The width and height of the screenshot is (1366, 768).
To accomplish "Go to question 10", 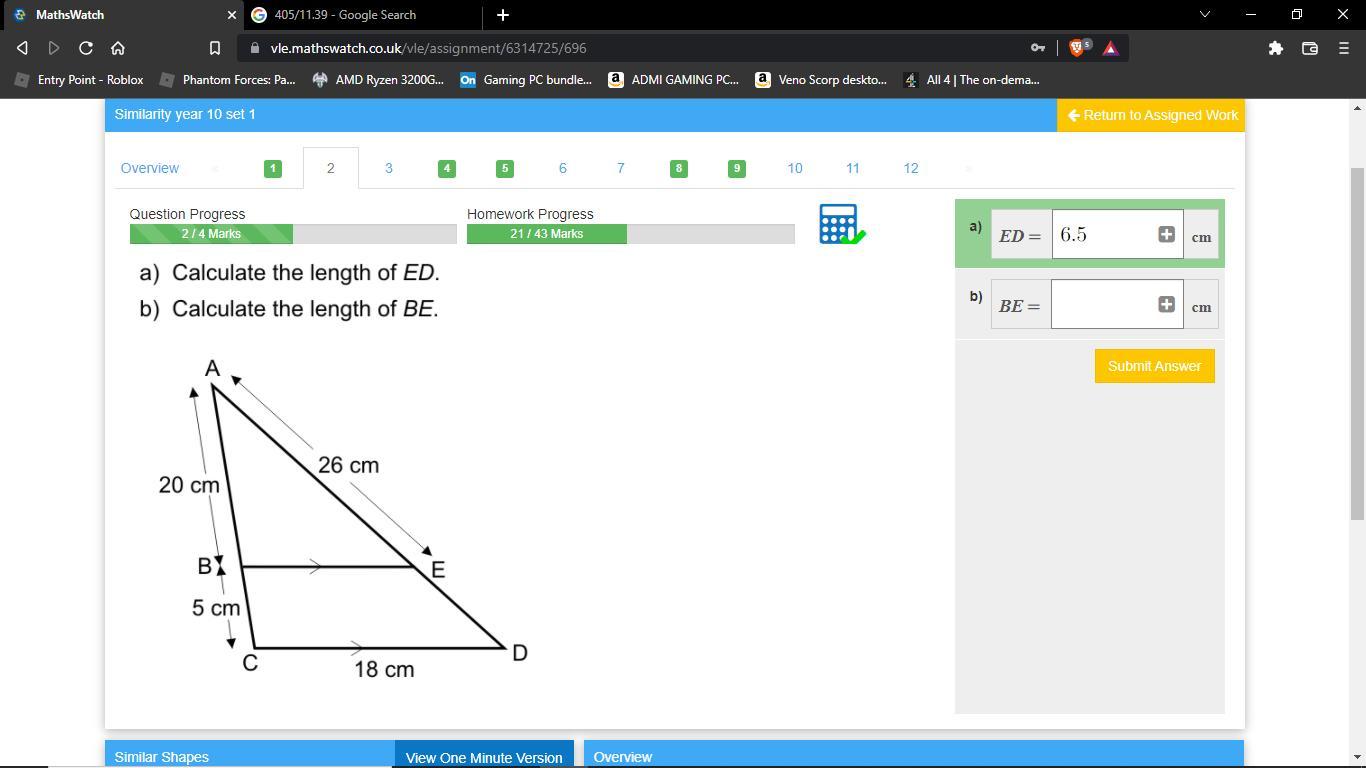I will click(x=795, y=168).
